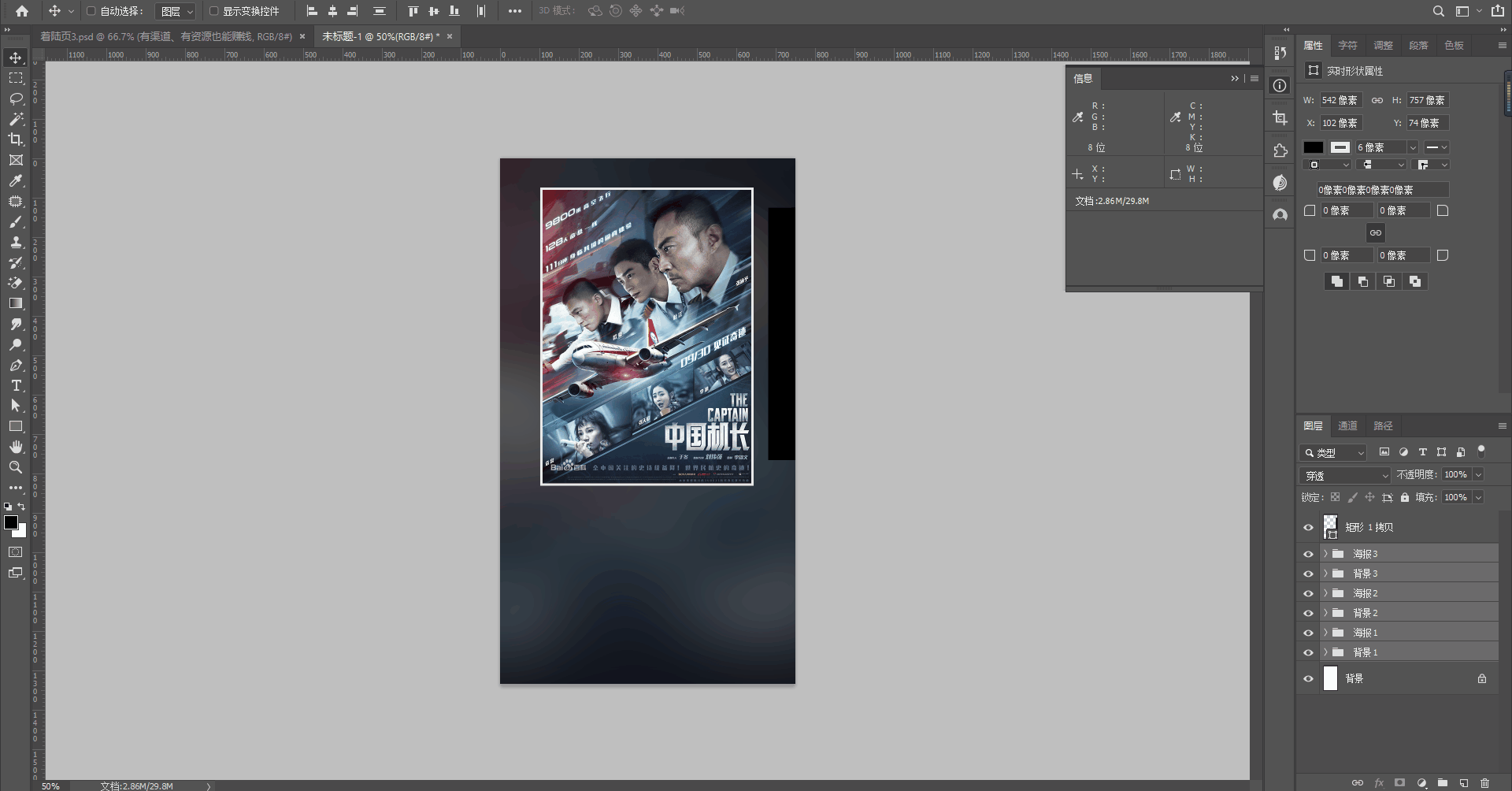Click delete layer trash icon

pyautogui.click(x=1484, y=782)
